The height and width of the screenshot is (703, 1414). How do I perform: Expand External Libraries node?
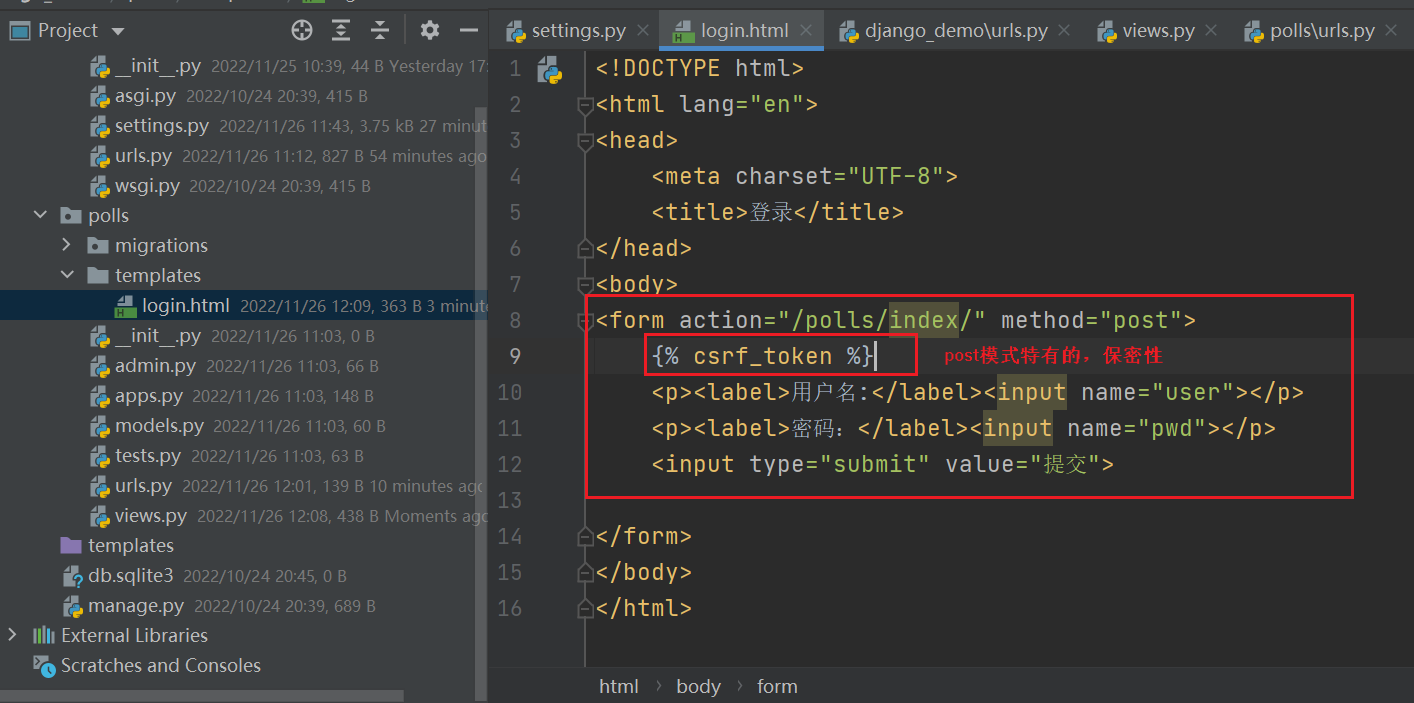pyautogui.click(x=12, y=635)
